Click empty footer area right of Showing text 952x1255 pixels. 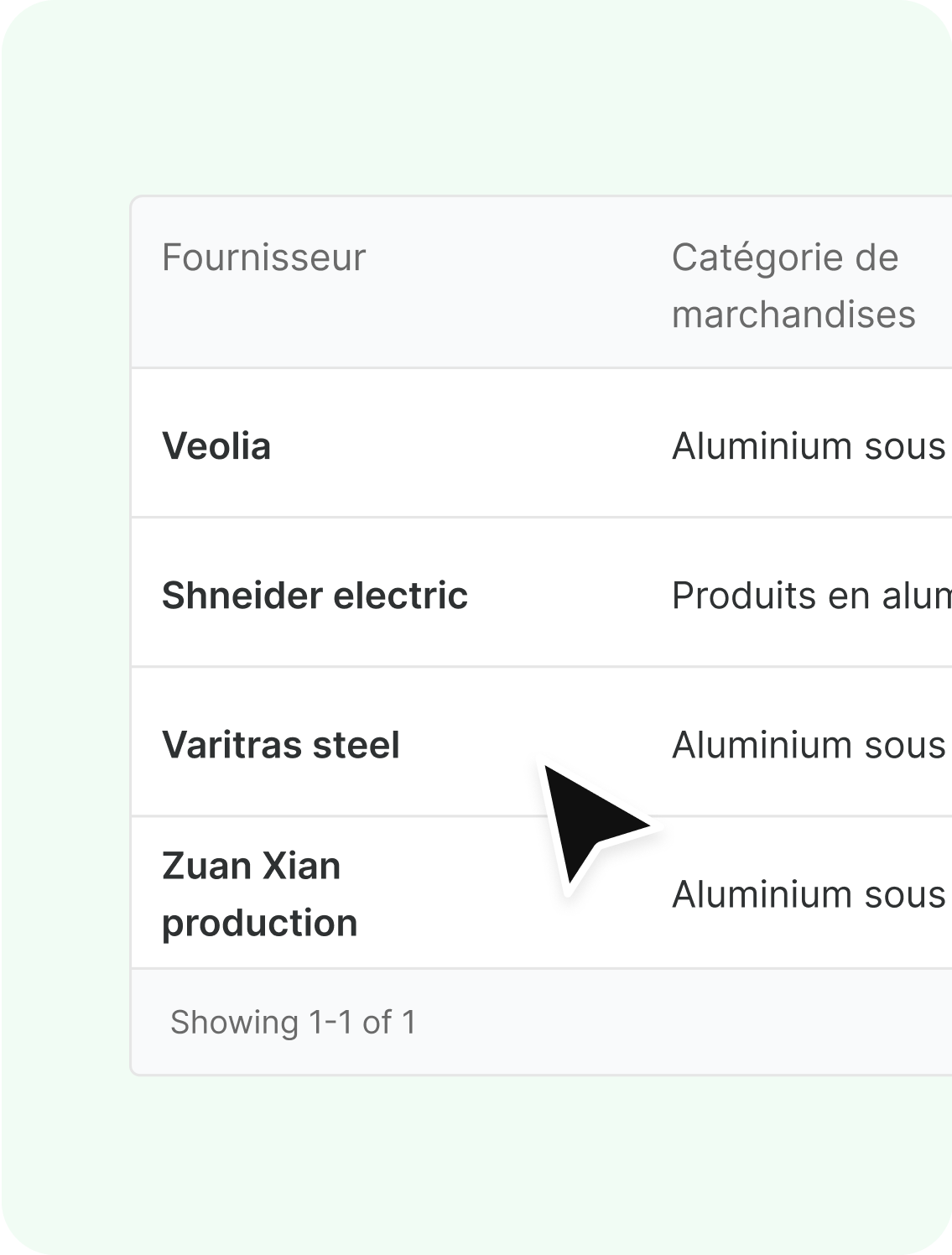pos(671,1022)
